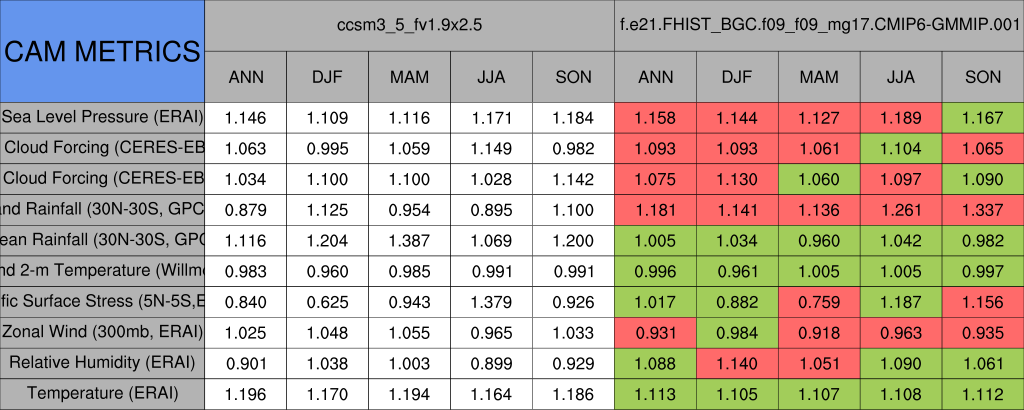
Task: Select the f.e21.FHIST_BGC CMIP6-GMMIP.001 model header
Action: pos(819,25)
